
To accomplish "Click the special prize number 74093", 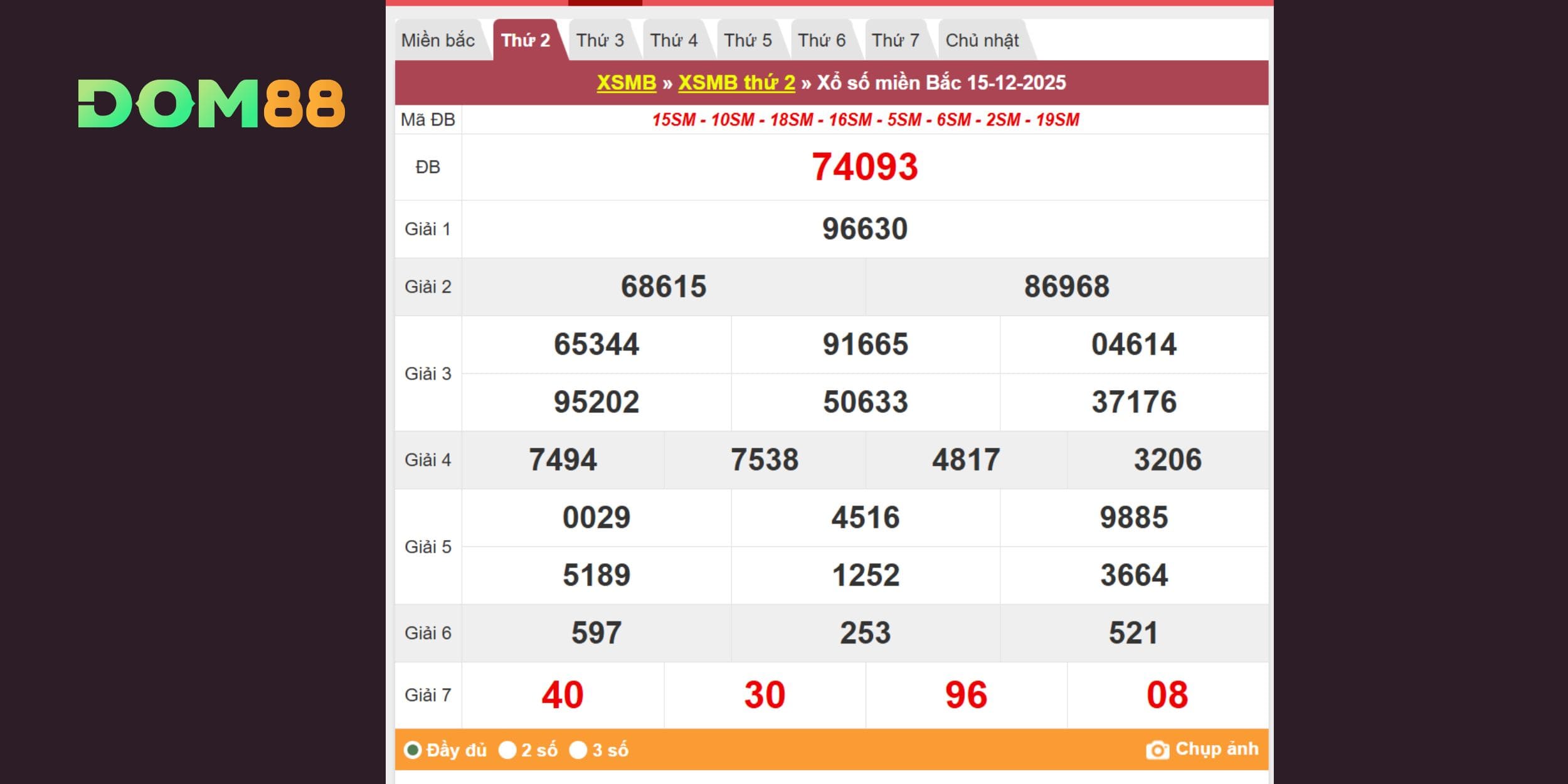I will click(865, 167).
